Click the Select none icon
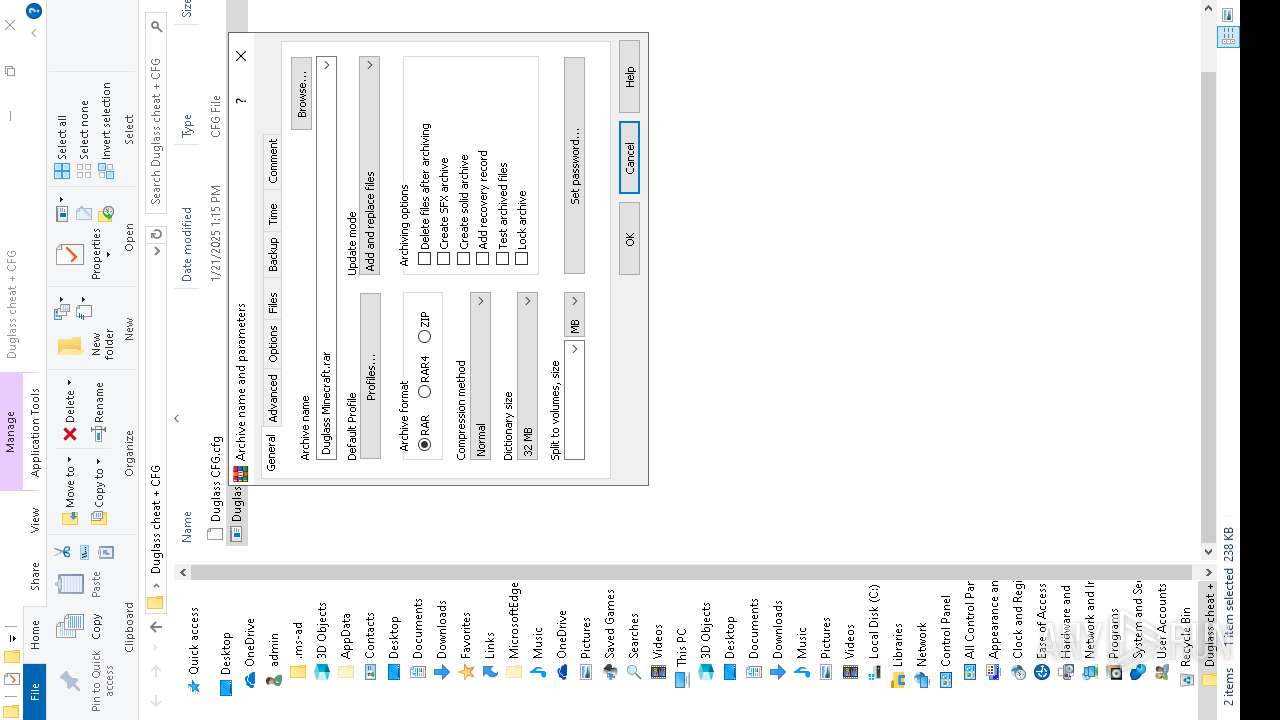Viewport: 1280px width, 720px height. (x=84, y=172)
